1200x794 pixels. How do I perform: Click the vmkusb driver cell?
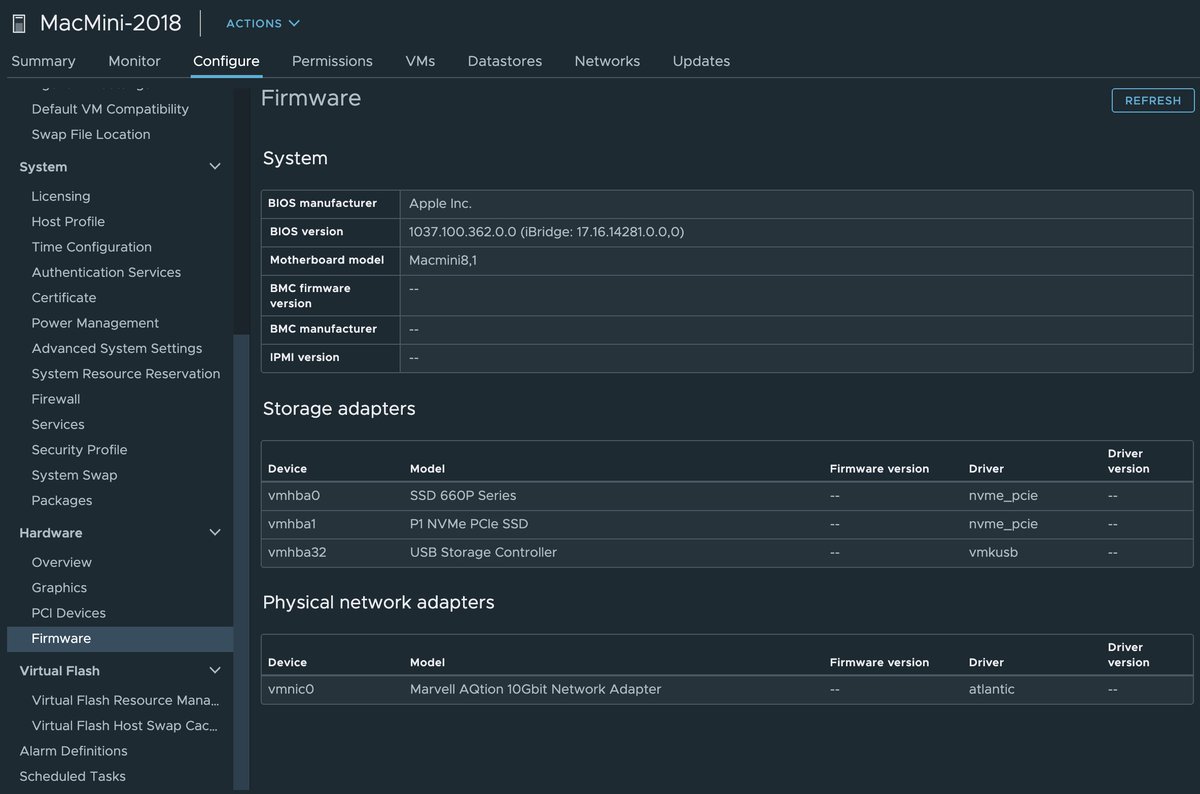tap(993, 552)
